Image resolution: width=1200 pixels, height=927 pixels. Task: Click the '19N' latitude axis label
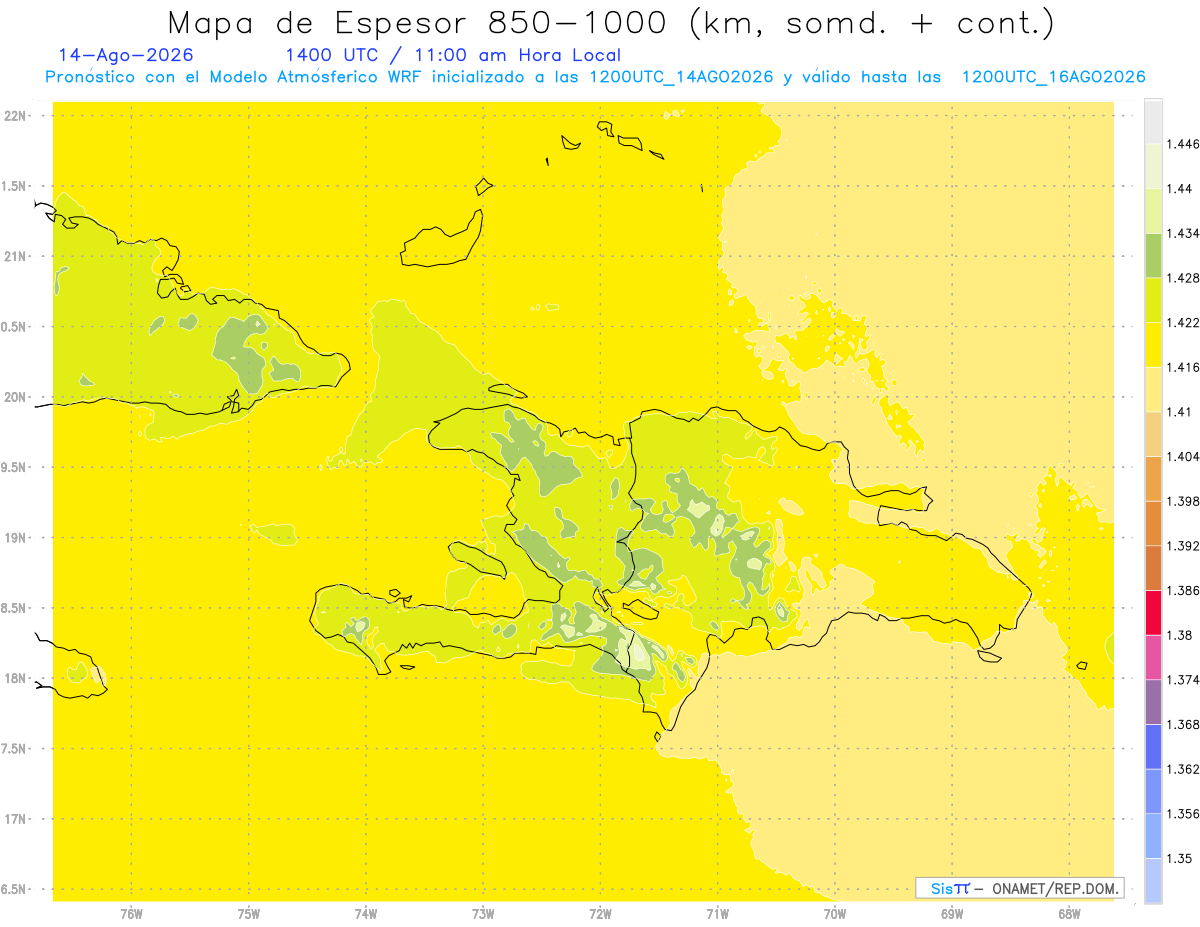pos(17,538)
